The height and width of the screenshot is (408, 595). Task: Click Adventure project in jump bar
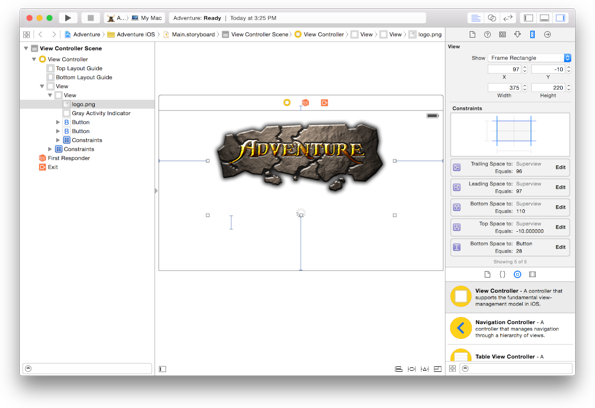(82, 35)
